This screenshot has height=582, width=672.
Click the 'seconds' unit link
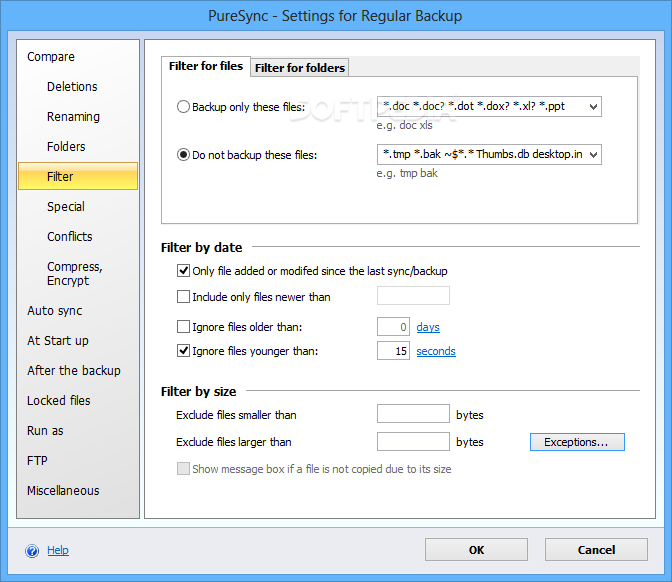coord(436,351)
